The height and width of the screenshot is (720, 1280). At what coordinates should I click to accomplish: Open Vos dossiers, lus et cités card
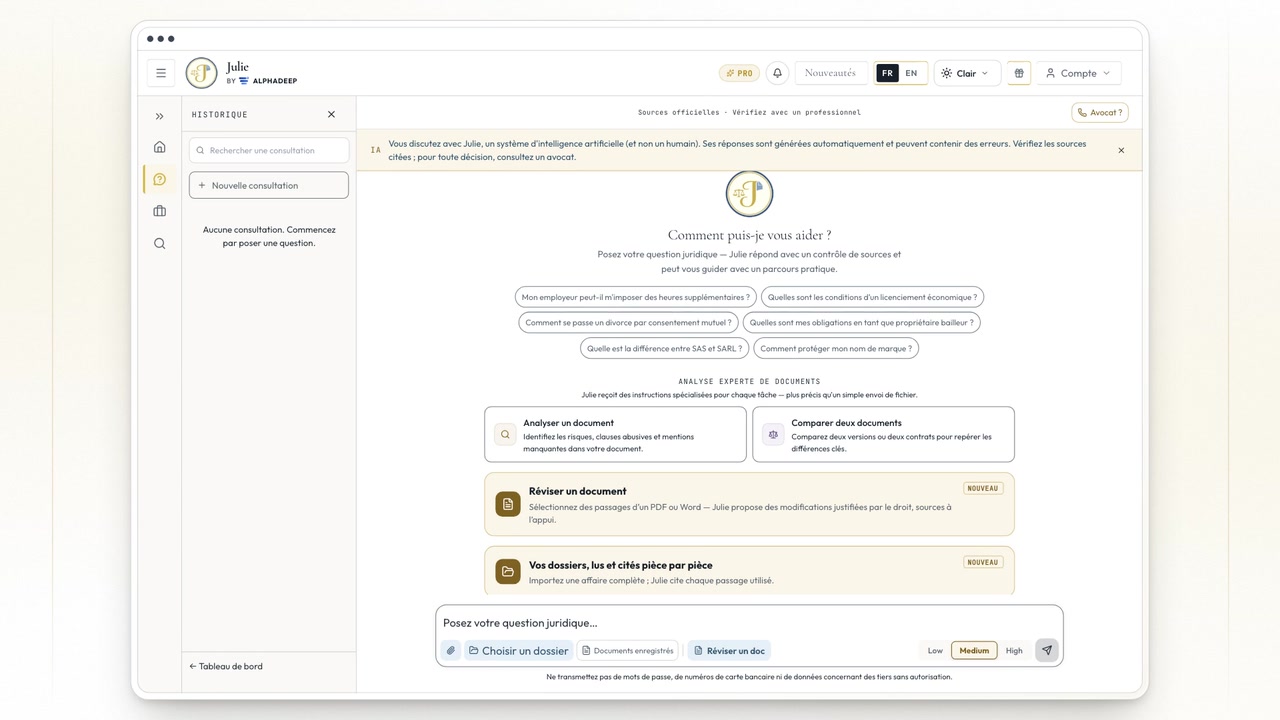pyautogui.click(x=749, y=571)
